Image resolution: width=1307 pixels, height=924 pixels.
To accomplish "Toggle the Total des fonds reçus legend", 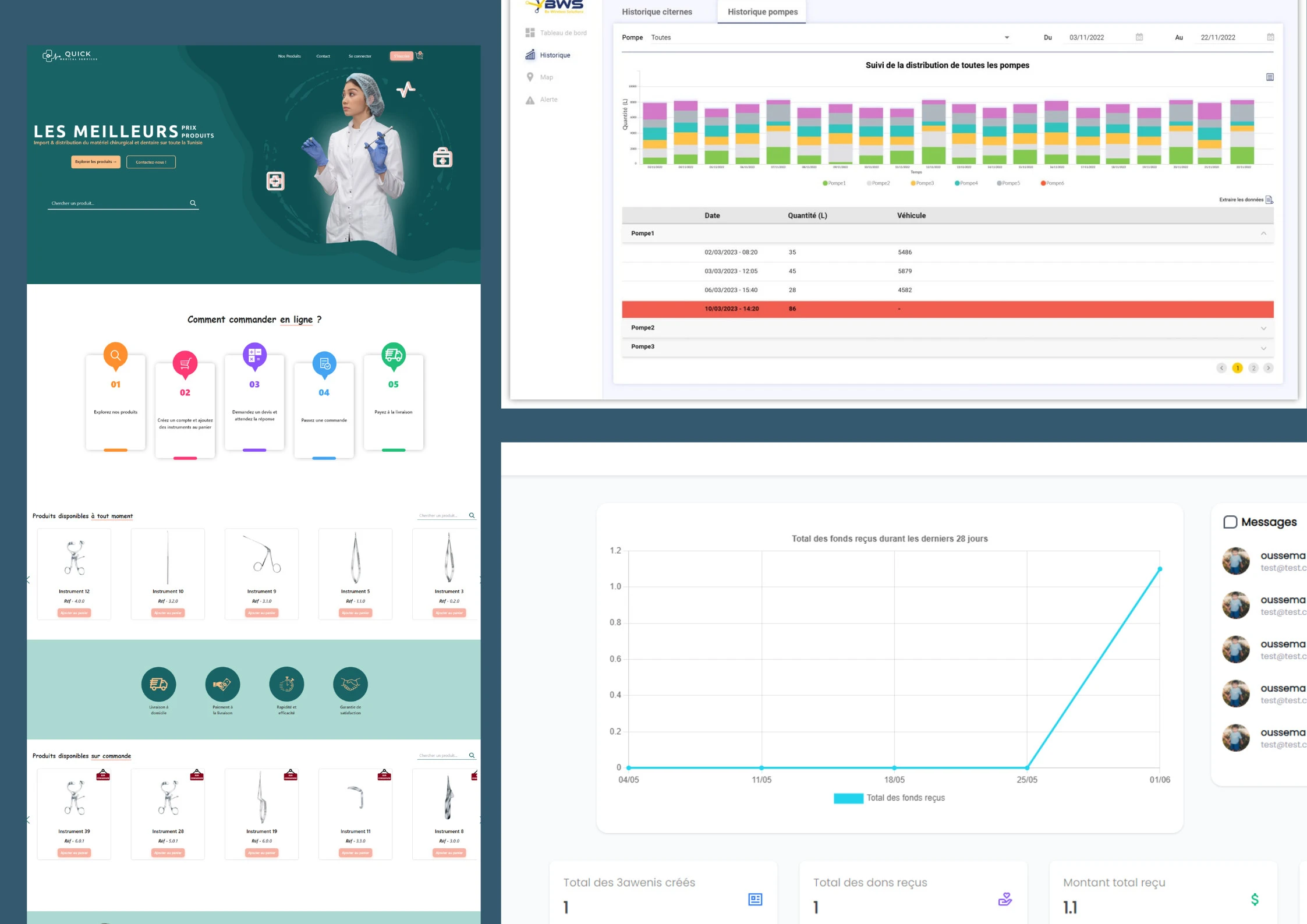I will point(888,798).
